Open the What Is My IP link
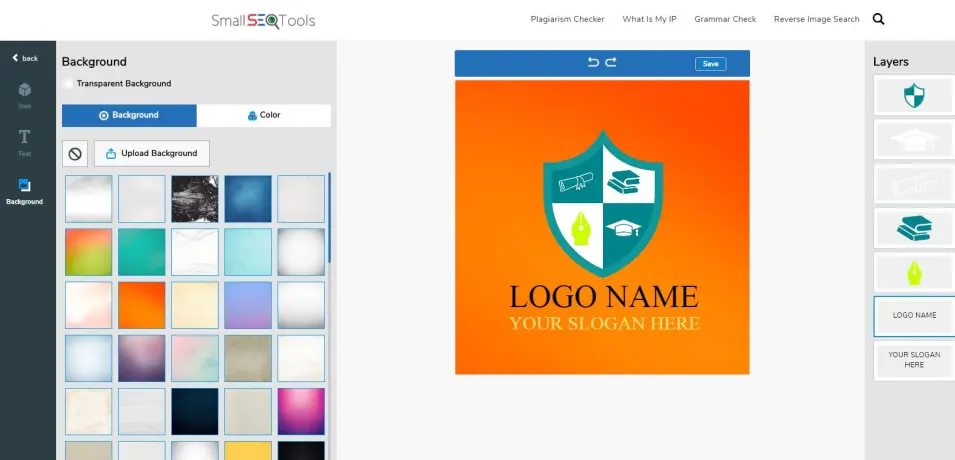 649,19
